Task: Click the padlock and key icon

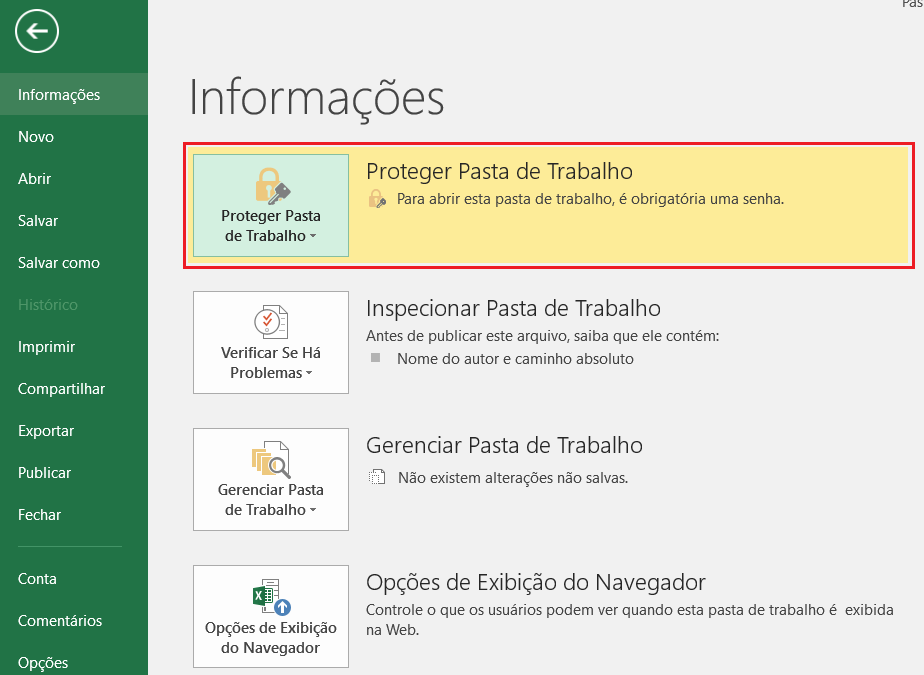Action: pyautogui.click(x=271, y=185)
